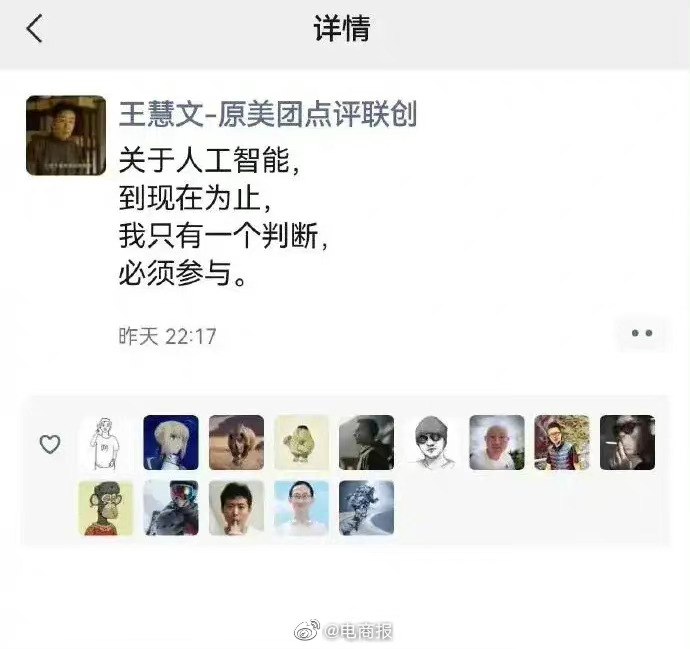Tap the heart like icon
The height and width of the screenshot is (649, 690).
click(x=50, y=444)
